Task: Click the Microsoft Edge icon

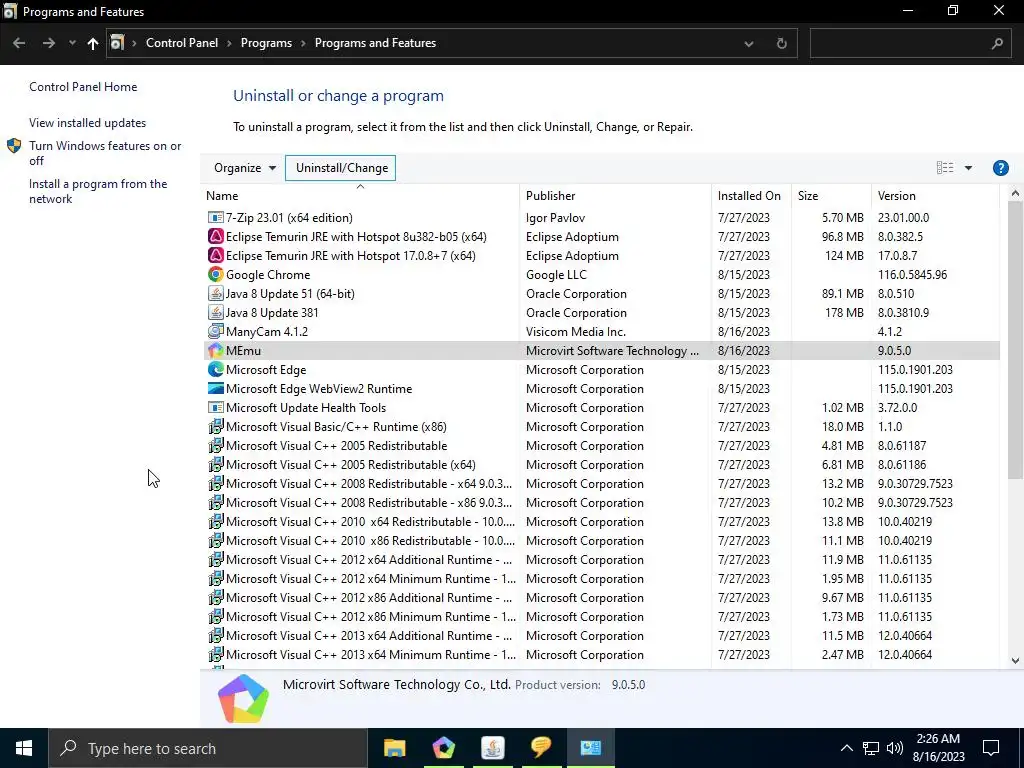Action: (216, 369)
